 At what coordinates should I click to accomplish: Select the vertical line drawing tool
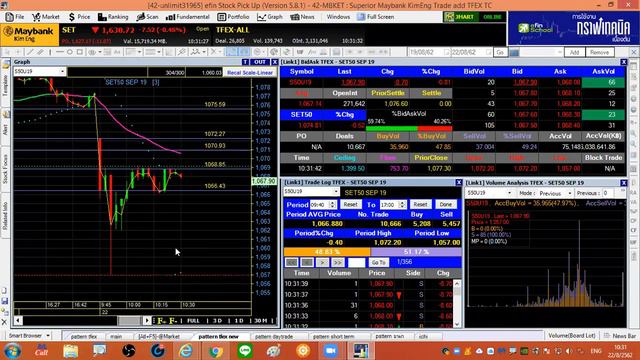[x=50, y=52]
